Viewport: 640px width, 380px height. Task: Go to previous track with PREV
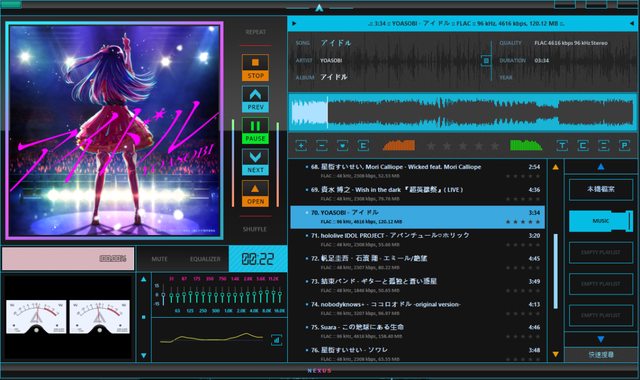[255, 99]
